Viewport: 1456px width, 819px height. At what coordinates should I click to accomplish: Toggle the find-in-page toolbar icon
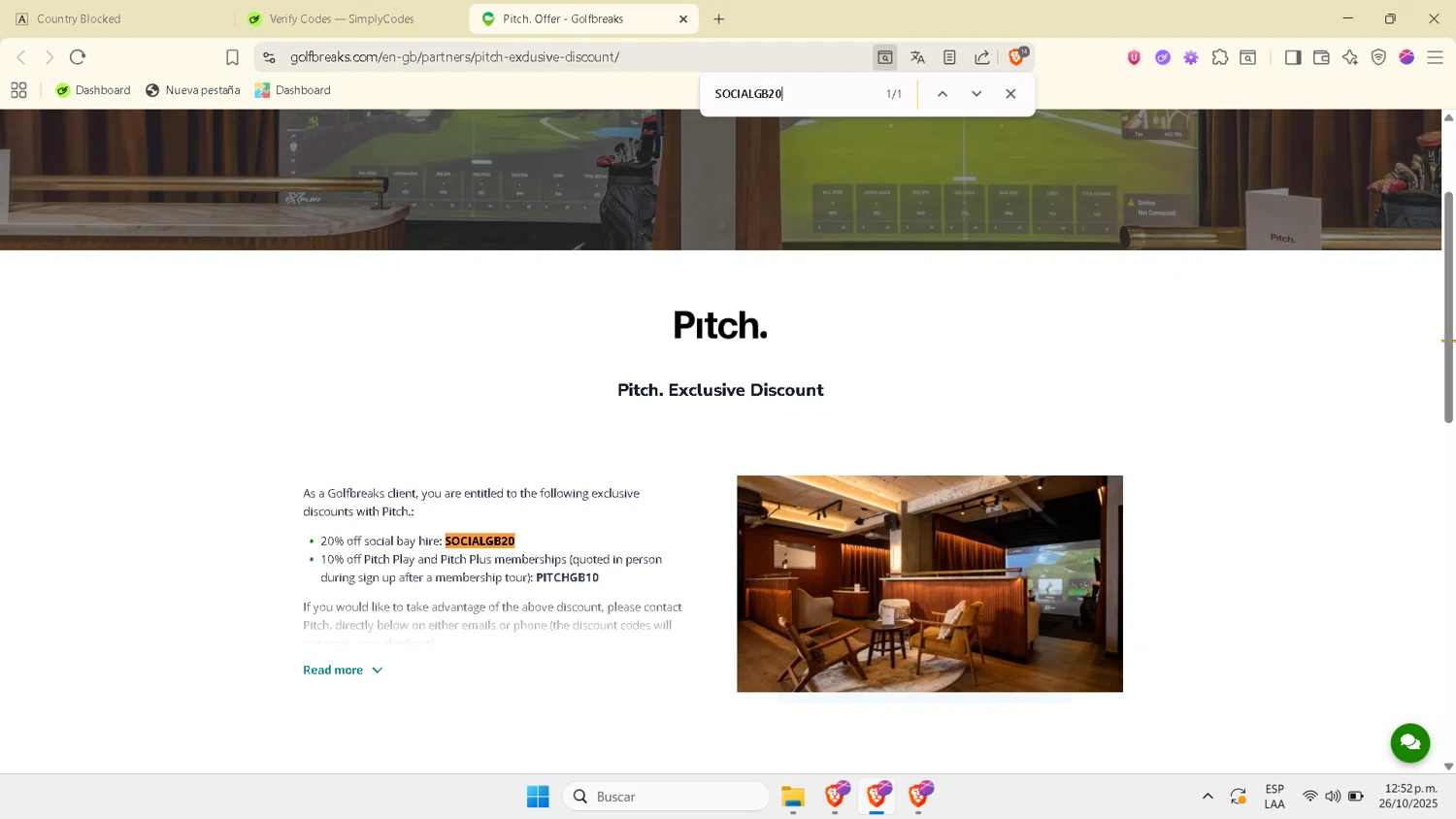tap(885, 57)
